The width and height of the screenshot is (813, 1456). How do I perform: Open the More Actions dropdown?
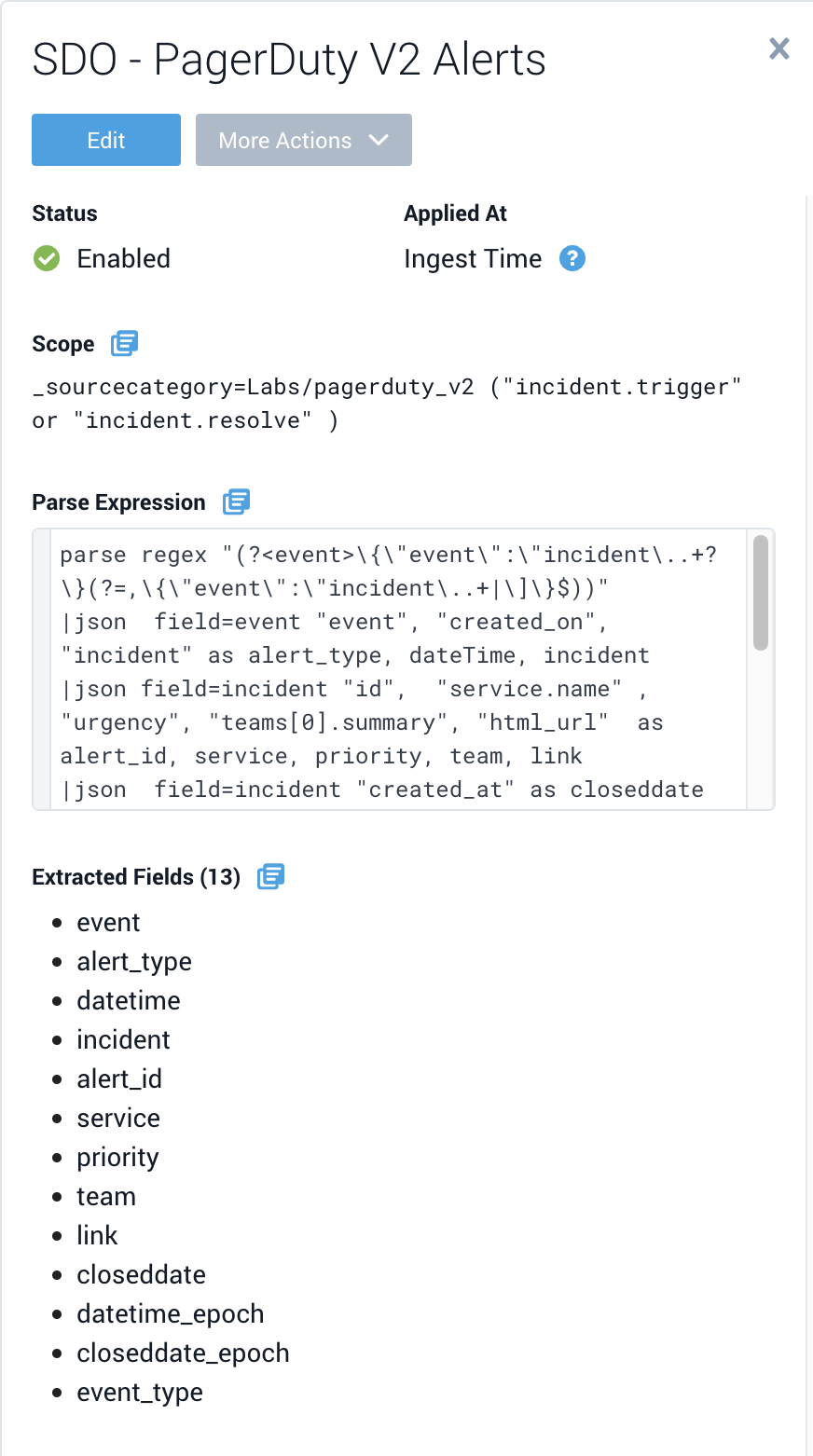click(x=303, y=140)
